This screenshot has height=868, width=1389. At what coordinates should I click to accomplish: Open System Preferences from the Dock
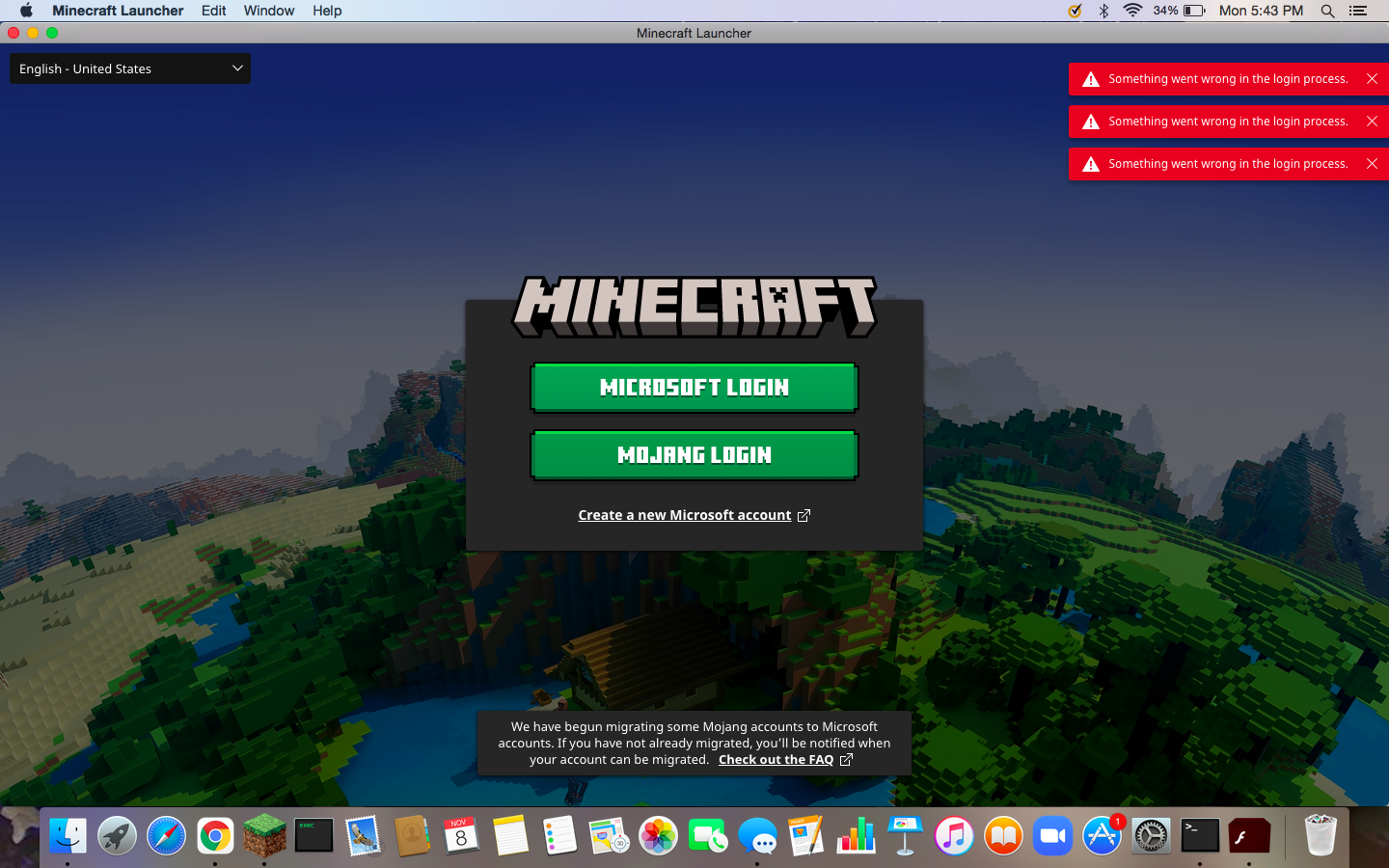1151,835
